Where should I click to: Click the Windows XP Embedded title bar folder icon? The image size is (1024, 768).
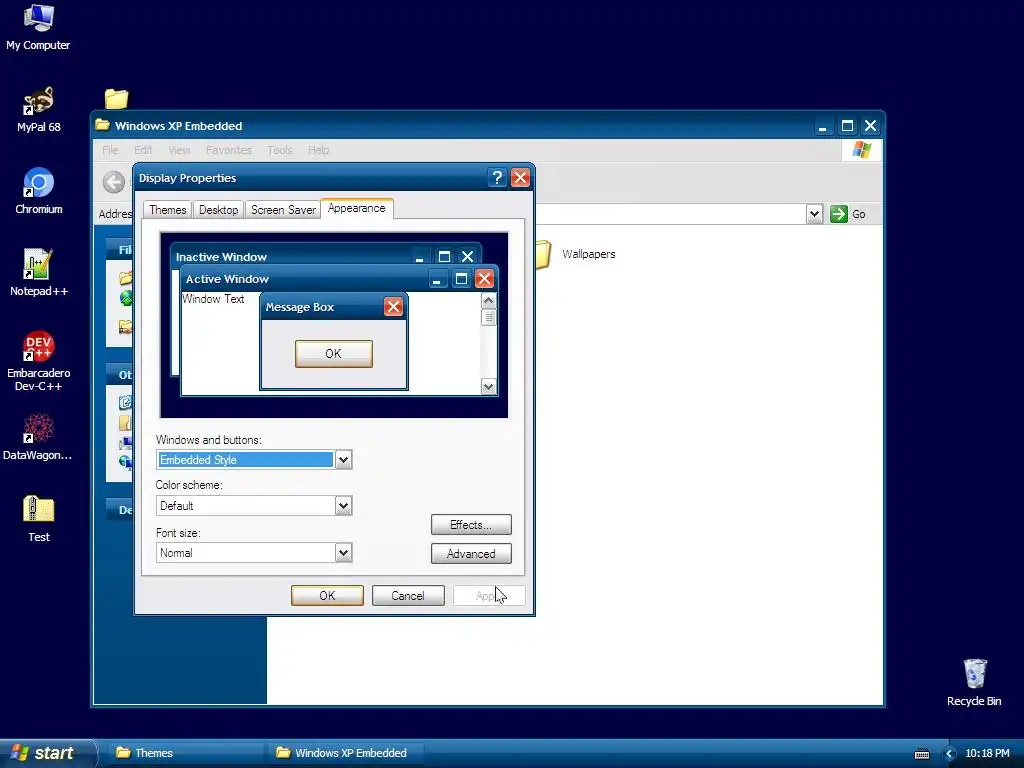tap(103, 125)
